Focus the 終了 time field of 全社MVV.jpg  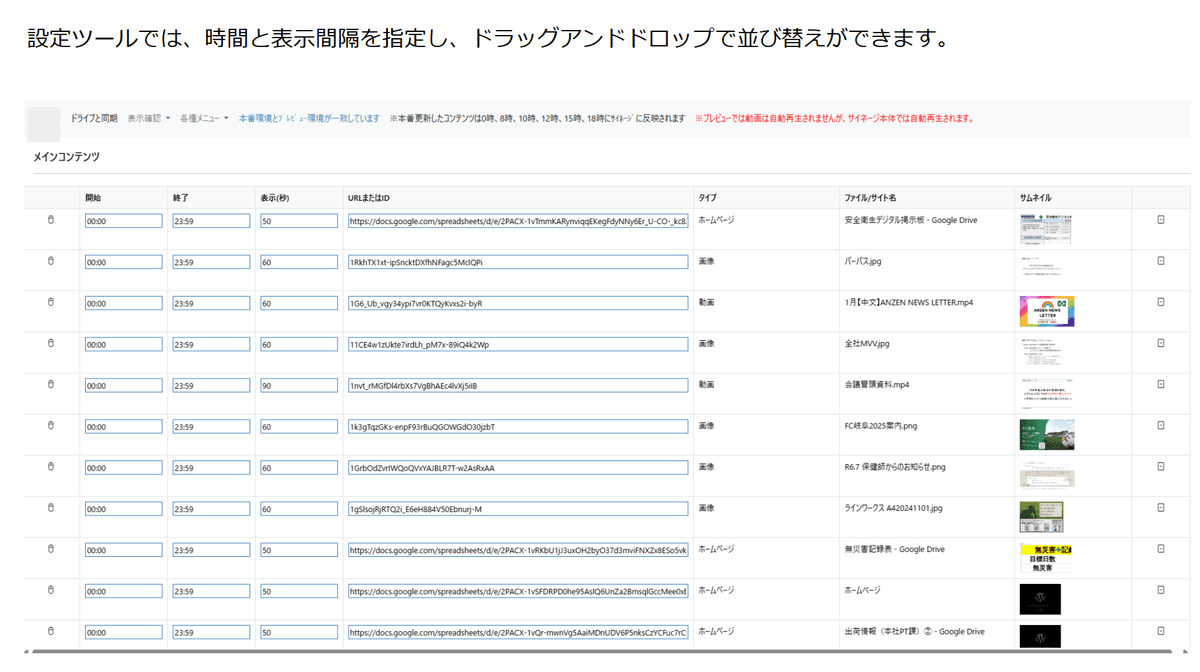[x=211, y=344]
